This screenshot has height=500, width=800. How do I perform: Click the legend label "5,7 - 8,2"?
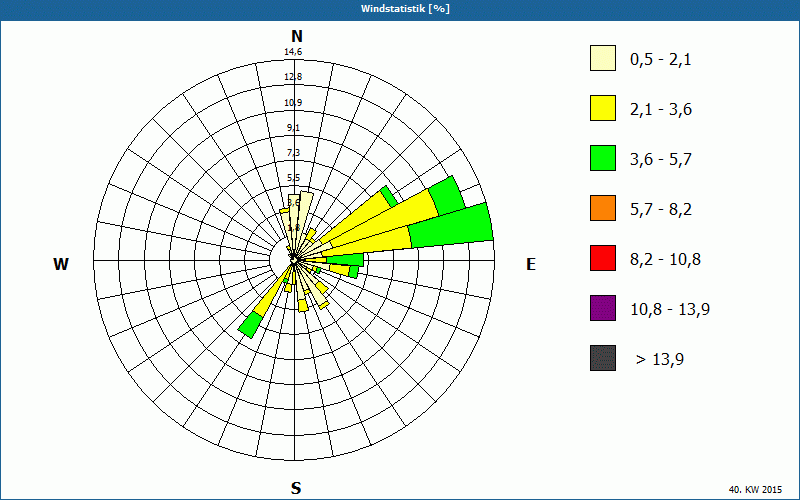661,210
